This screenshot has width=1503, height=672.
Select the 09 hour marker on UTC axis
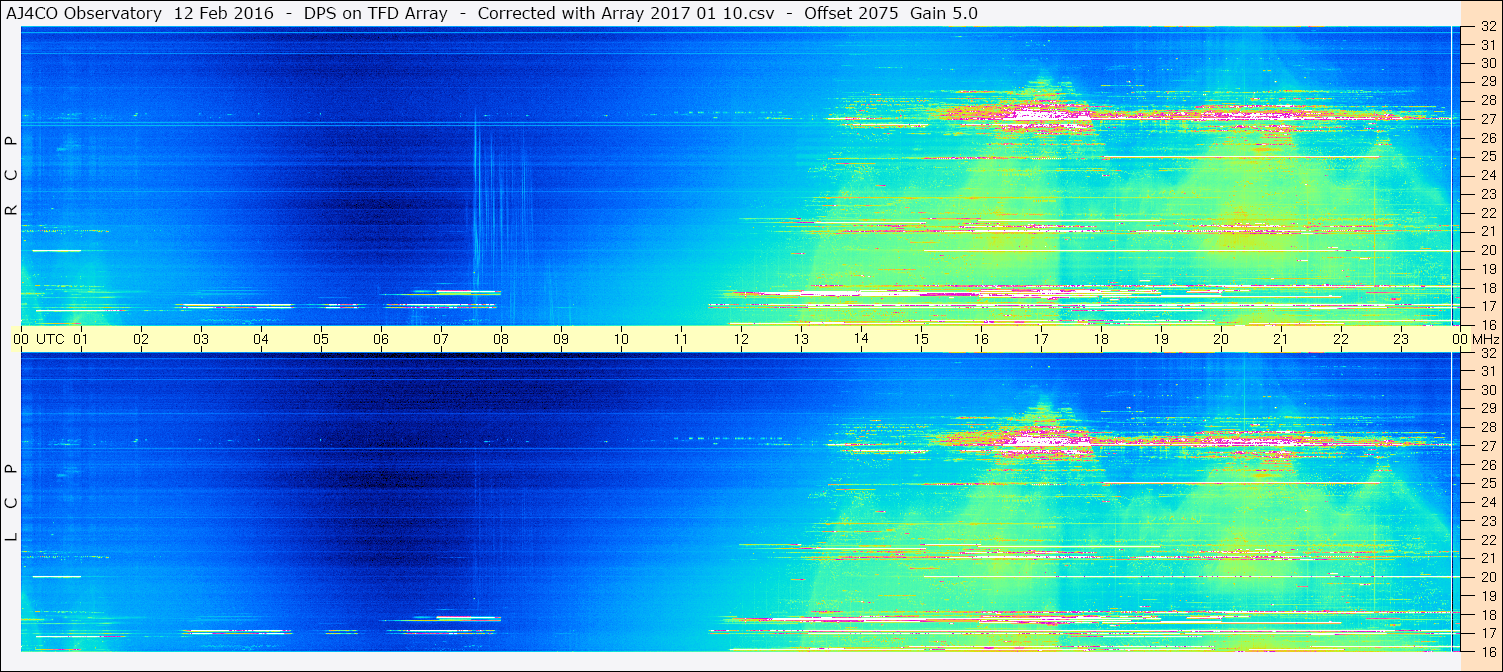[561, 339]
